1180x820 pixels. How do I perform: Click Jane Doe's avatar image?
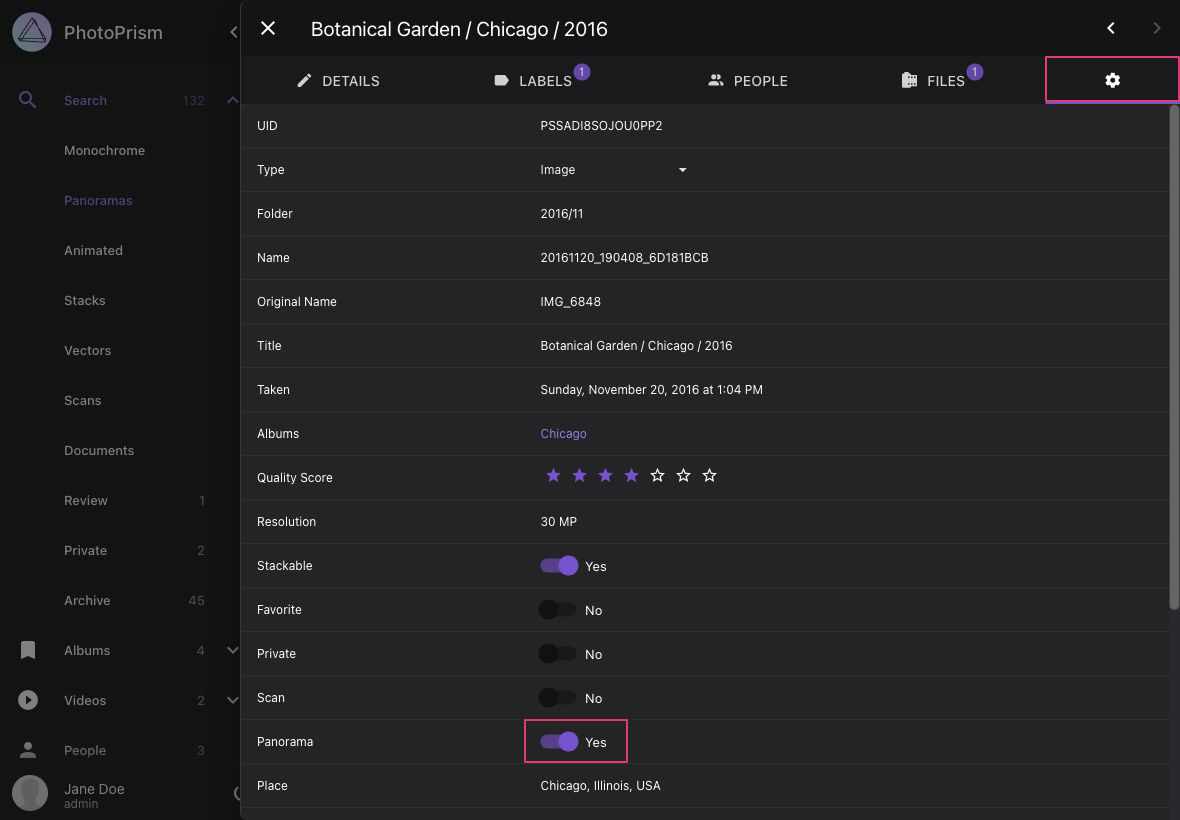click(x=29, y=793)
